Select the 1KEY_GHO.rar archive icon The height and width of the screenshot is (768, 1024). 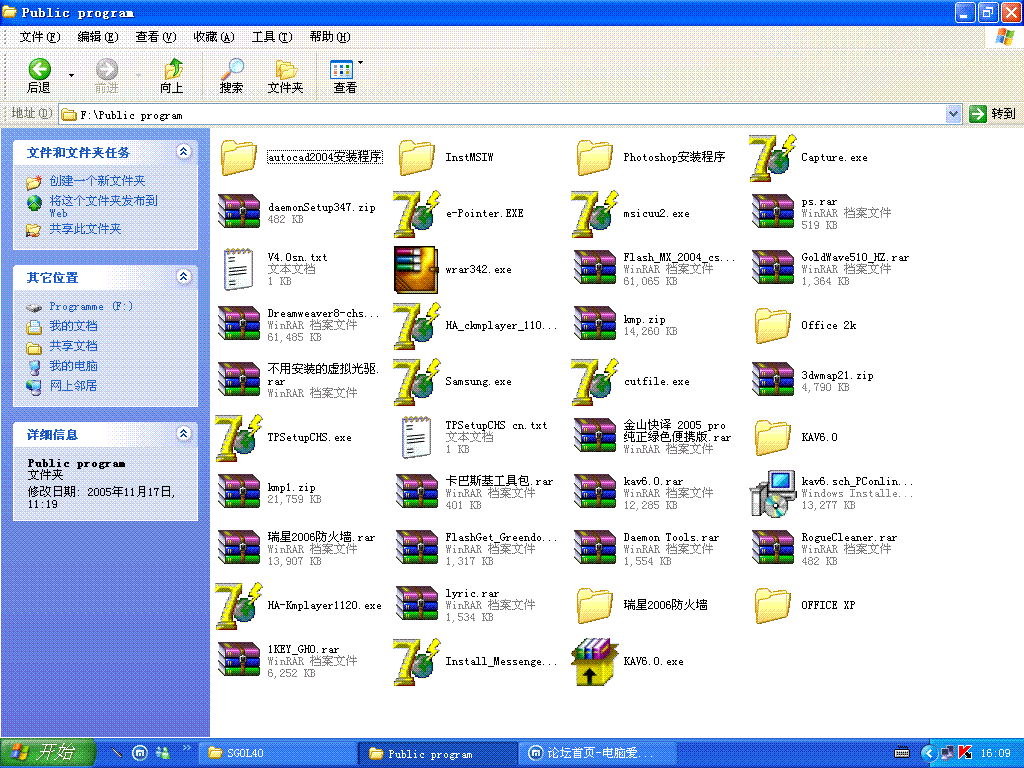[x=238, y=661]
